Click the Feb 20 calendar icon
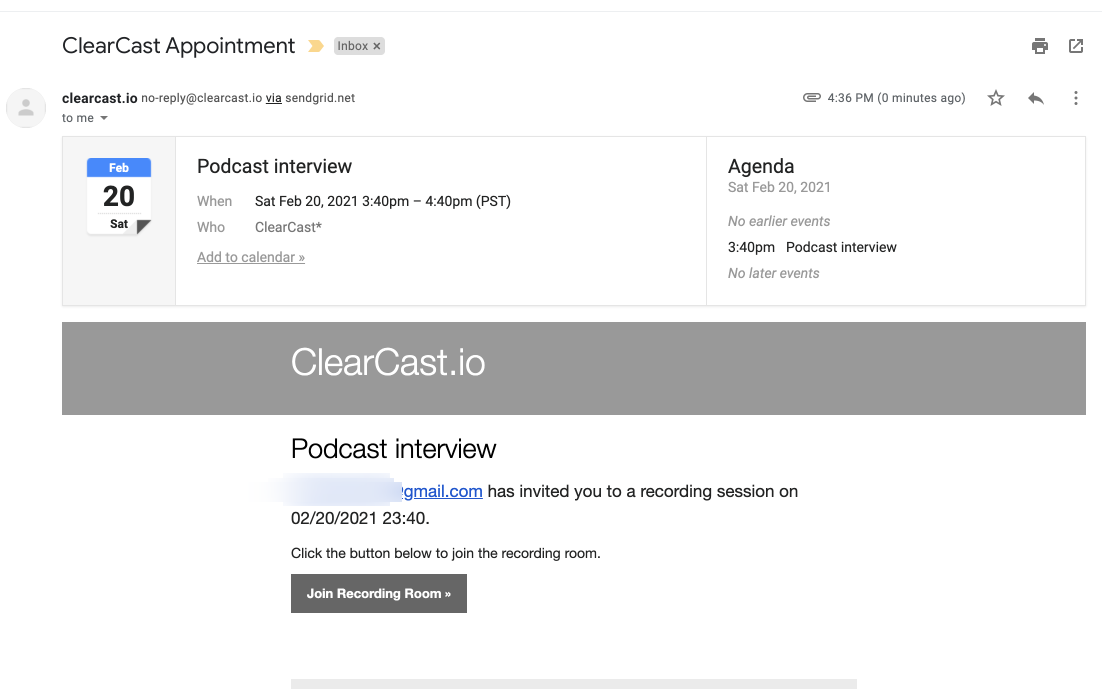Screen dimensions: 1106x689 coord(118,196)
